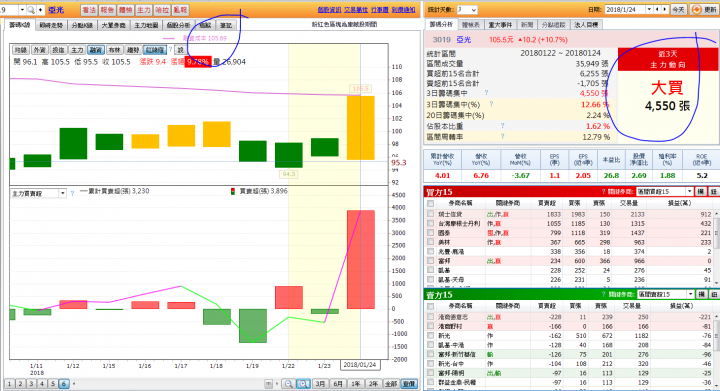Screen dimensions: 720x391
Task: Open the 重大事件 tab
Action: pos(500,24)
